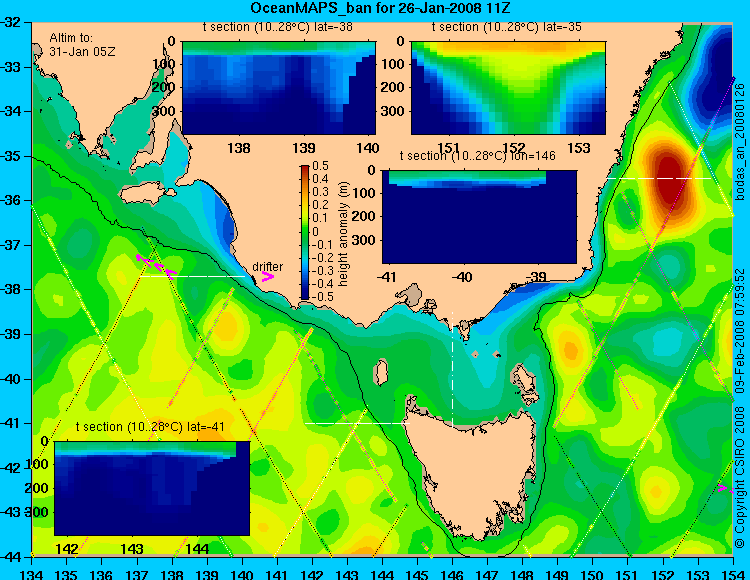This screenshot has width=750, height=580.
Task: Click the 'bodas_an_20080126' vertical label
Action: [x=740, y=142]
